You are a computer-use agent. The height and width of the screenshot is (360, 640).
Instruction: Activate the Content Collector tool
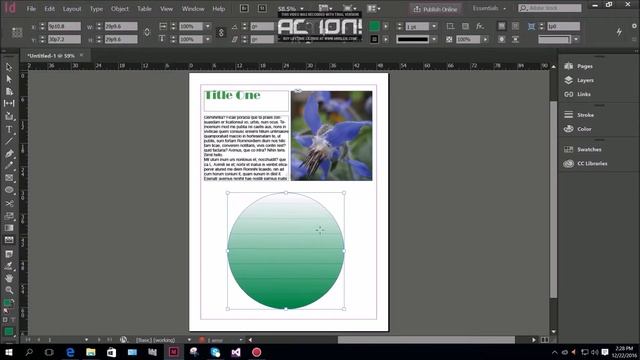tap(9, 116)
